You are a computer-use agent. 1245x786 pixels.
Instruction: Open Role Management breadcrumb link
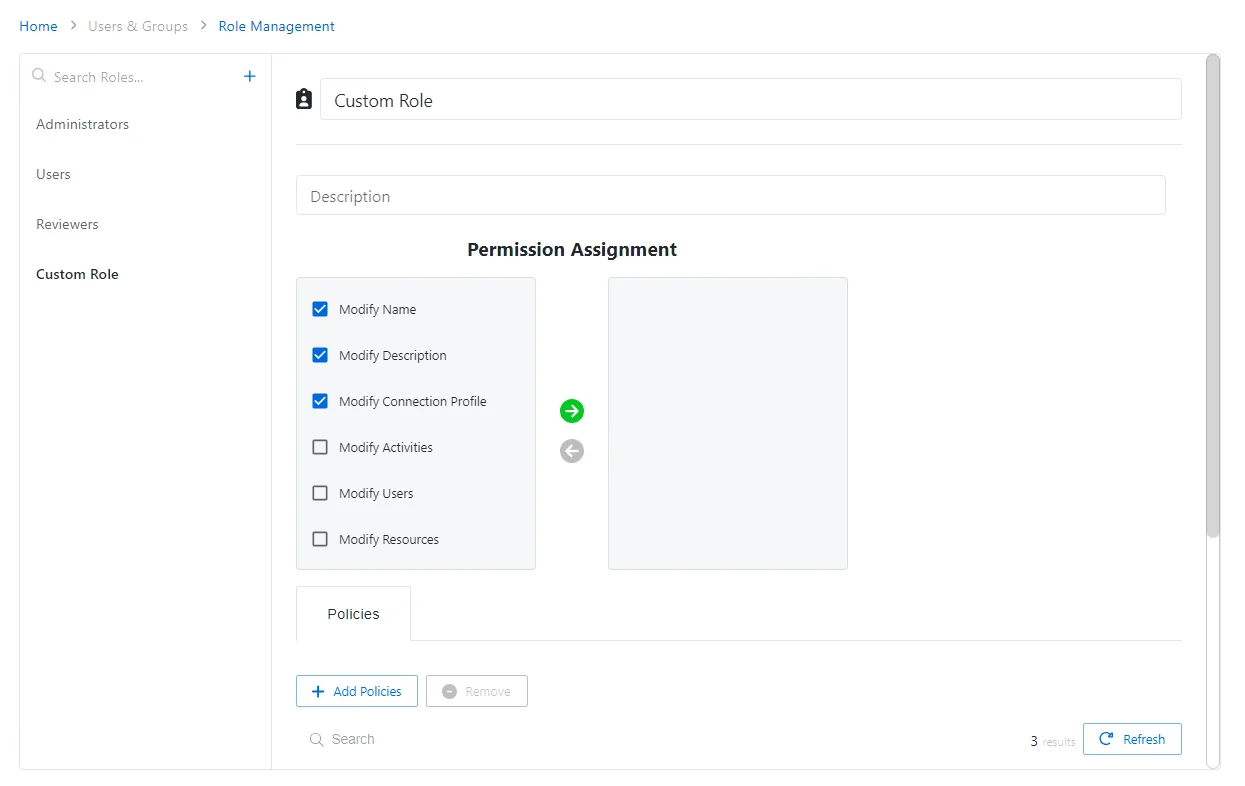click(277, 26)
